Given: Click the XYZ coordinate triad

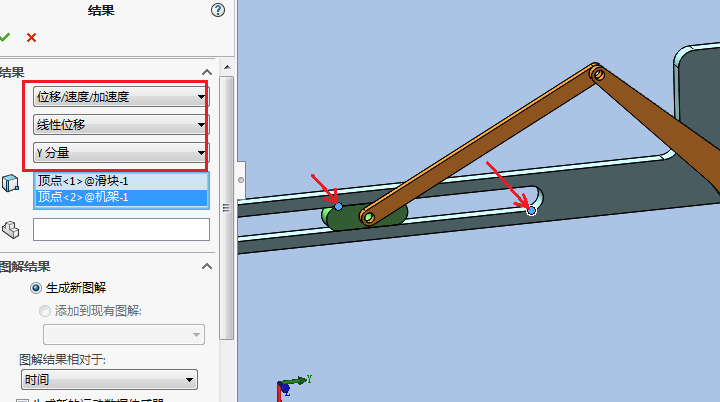Looking at the screenshot, I should 292,388.
